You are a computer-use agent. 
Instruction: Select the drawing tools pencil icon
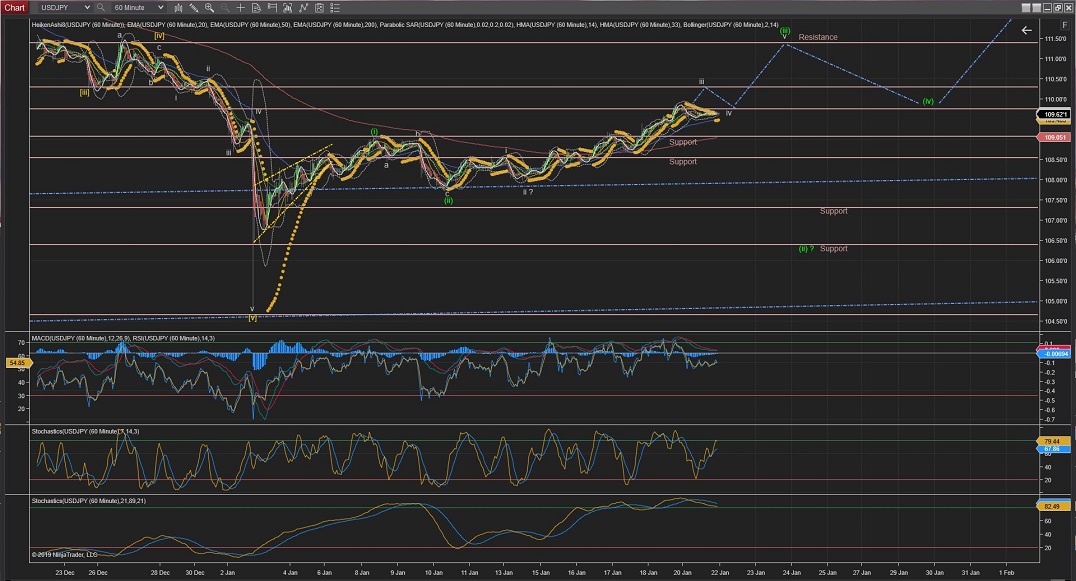point(194,8)
